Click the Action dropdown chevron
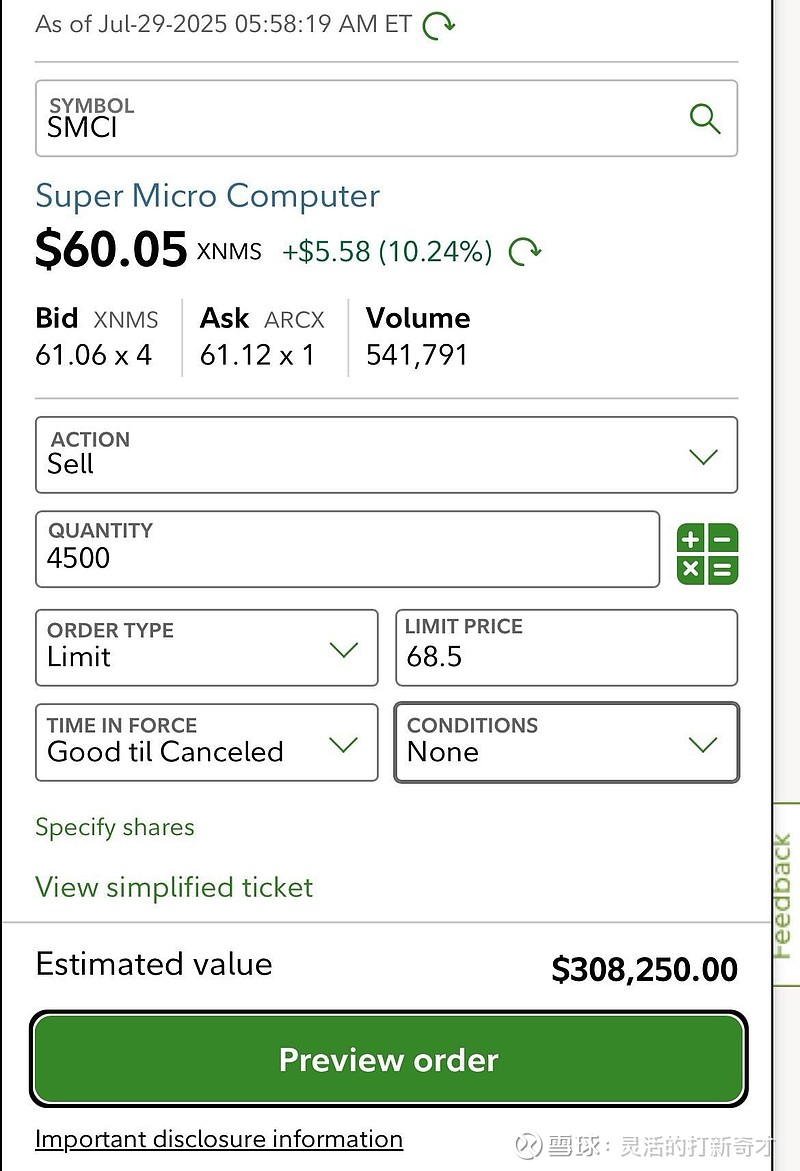The image size is (800, 1171). pos(703,457)
